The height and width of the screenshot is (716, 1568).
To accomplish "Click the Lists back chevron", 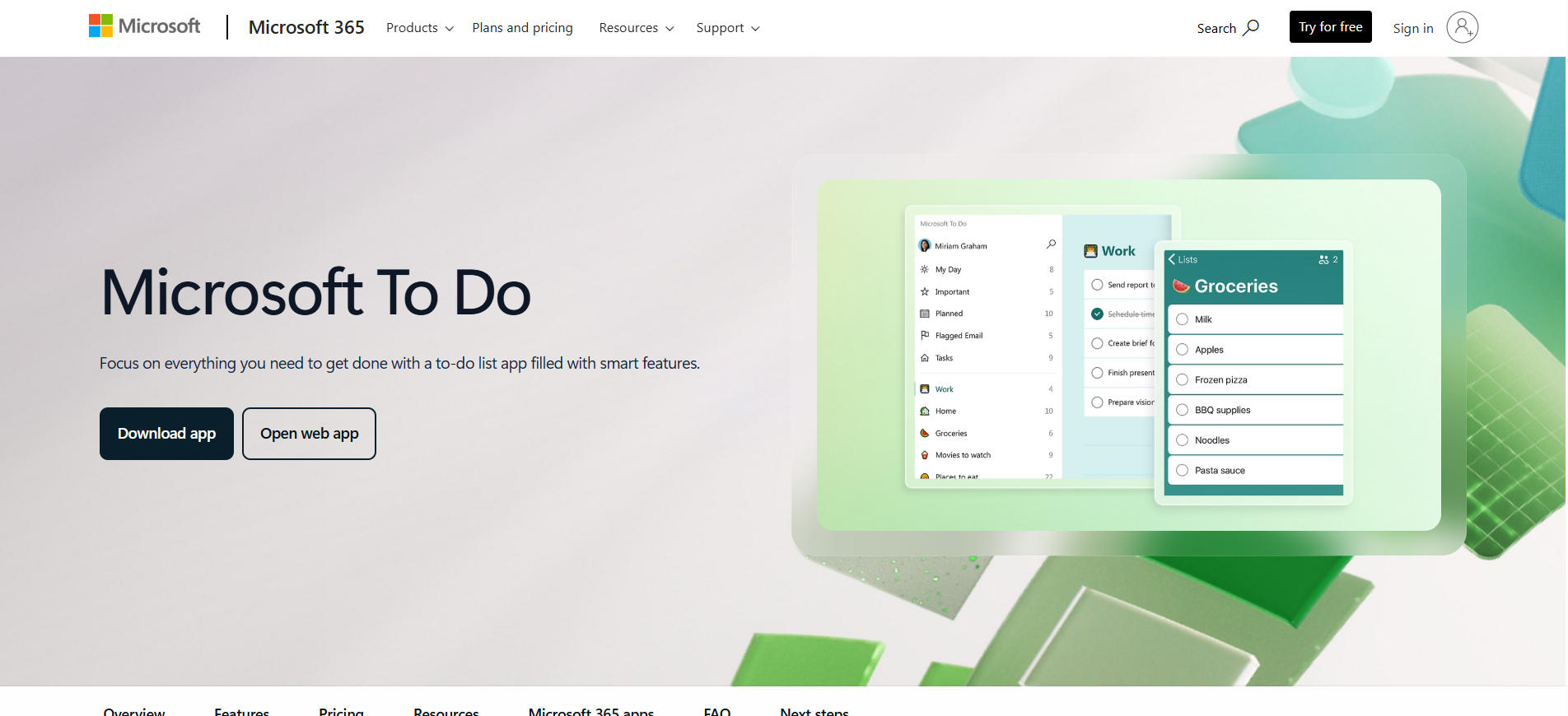I will tap(1172, 259).
